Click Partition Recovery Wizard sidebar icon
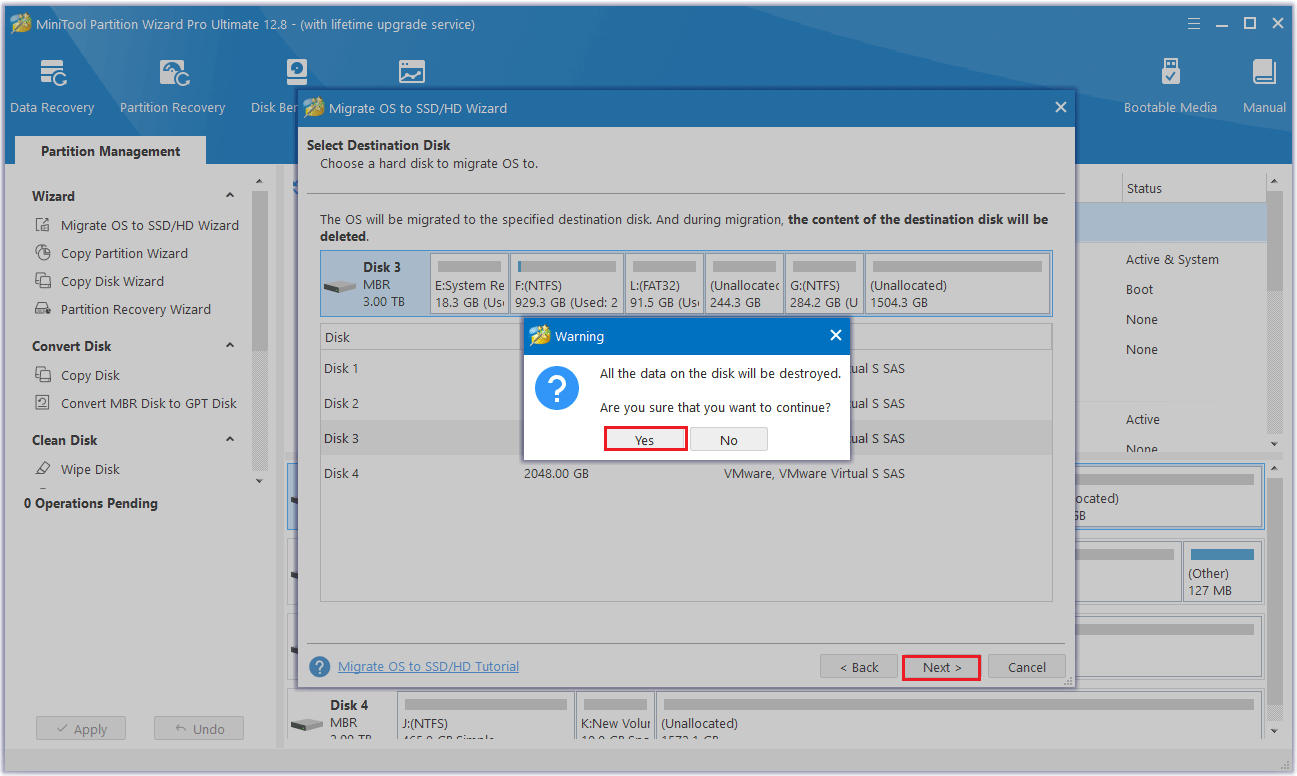 click(43, 309)
